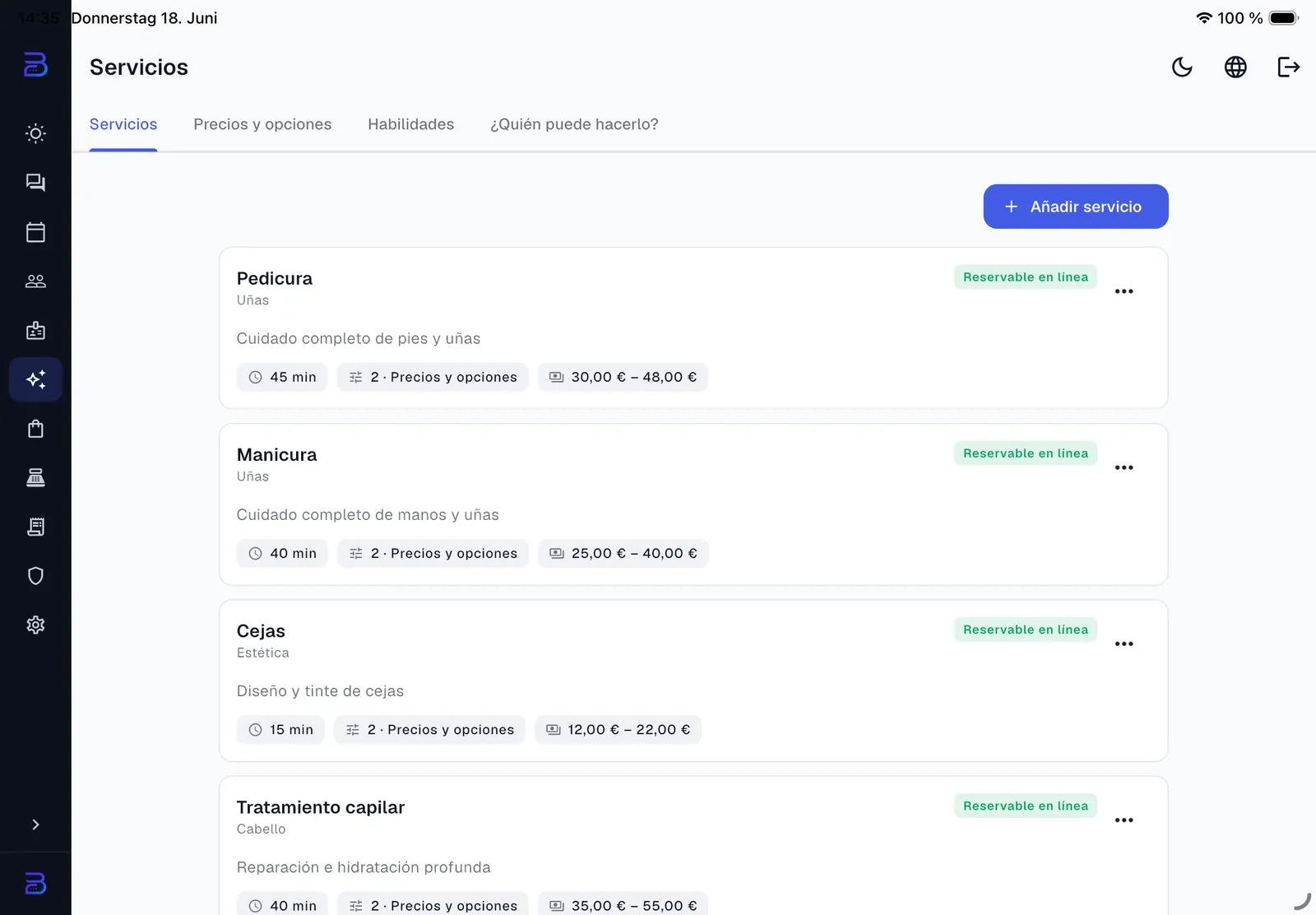This screenshot has width=1316, height=915.
Task: Click Tratamiento capilar's Precios y opciones chip
Action: 433,905
